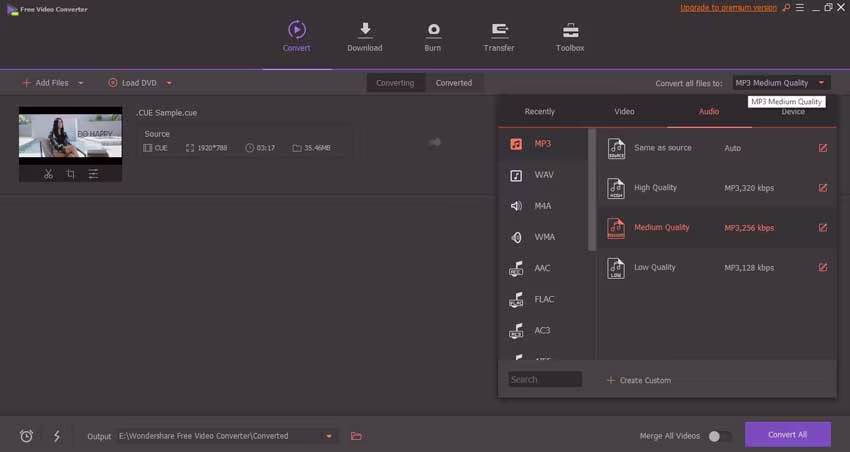
Task: Click the video thumbnail preview
Action: [70, 135]
